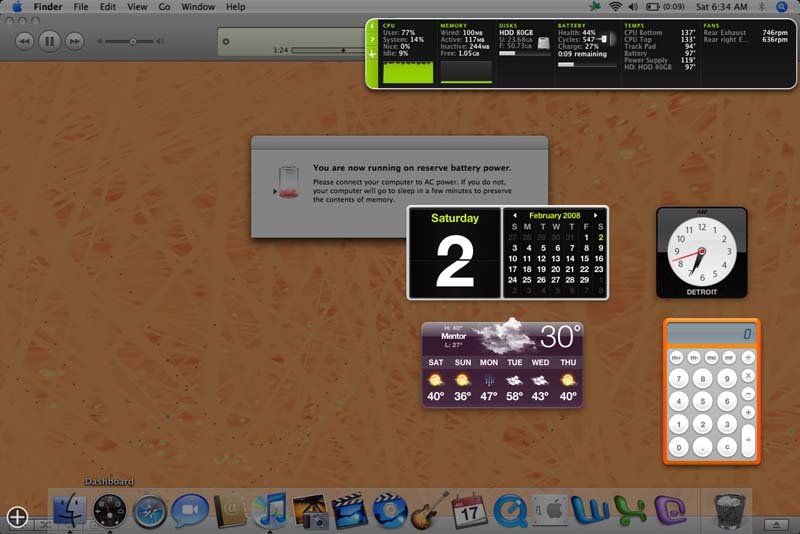
Task: Launch iPhoto from the Dock
Action: (310, 511)
